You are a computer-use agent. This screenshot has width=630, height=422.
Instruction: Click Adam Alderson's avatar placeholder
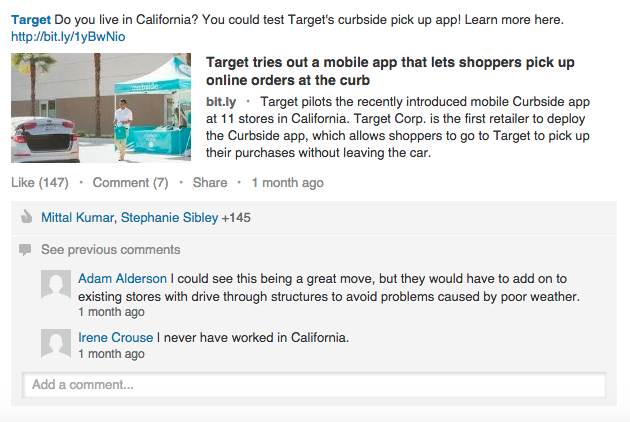(56, 285)
